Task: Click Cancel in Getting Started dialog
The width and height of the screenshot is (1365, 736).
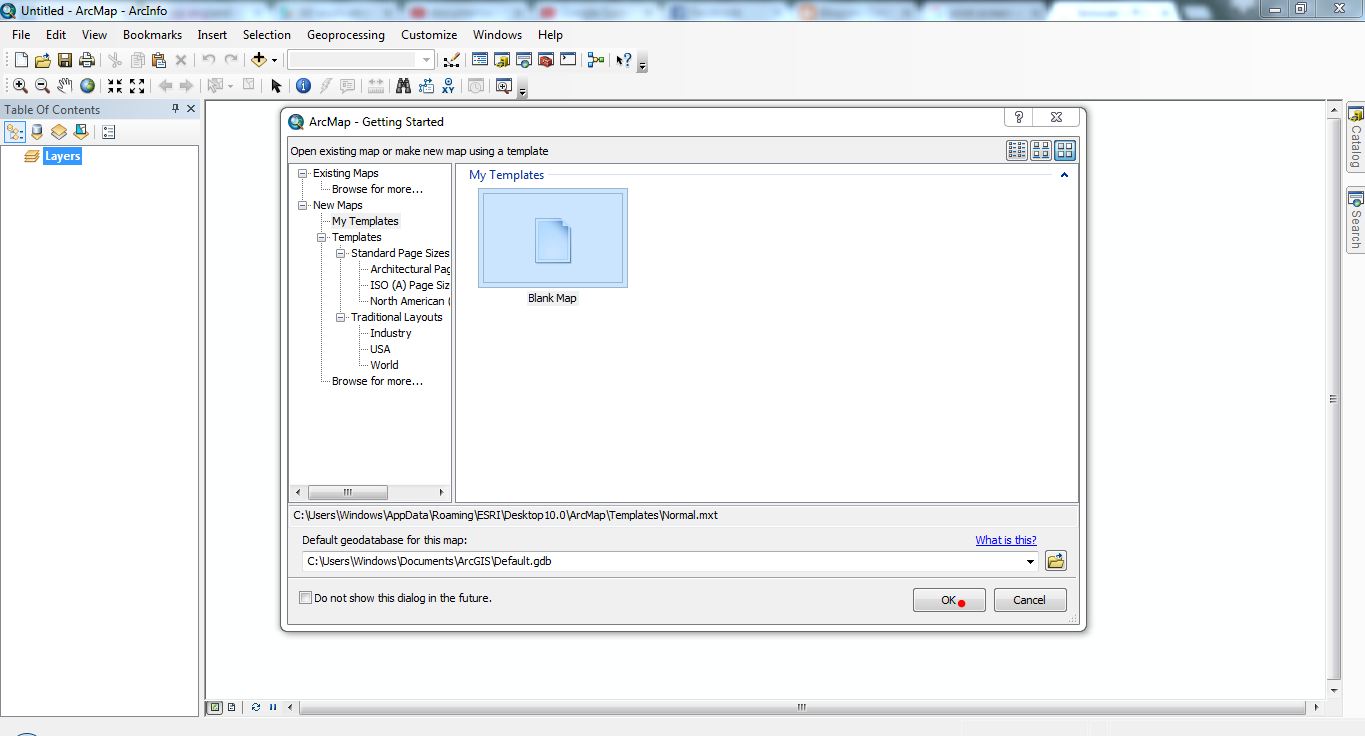Action: pos(1030,600)
